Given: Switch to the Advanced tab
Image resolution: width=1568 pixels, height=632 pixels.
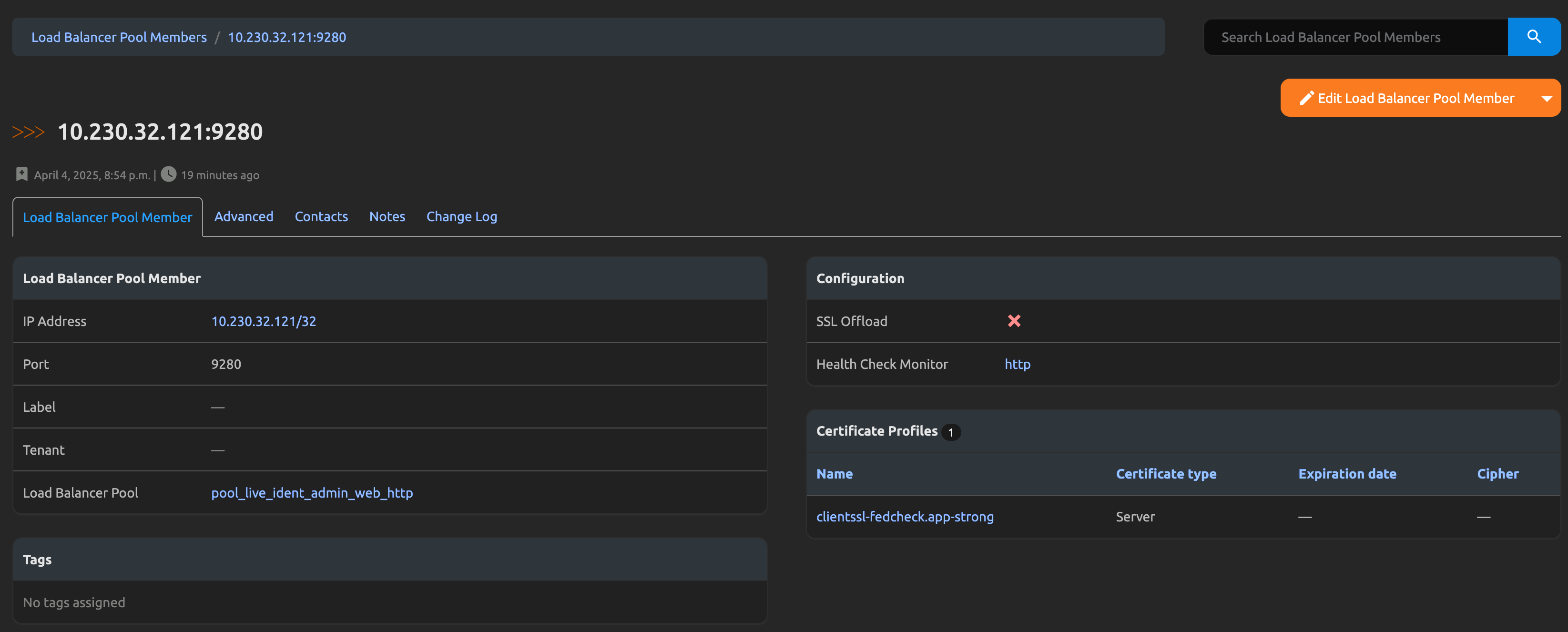Looking at the screenshot, I should [x=244, y=217].
